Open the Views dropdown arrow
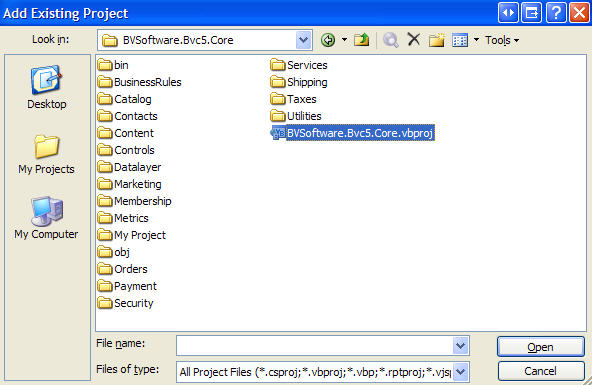Viewport: 592px width, 385px height. (476, 40)
